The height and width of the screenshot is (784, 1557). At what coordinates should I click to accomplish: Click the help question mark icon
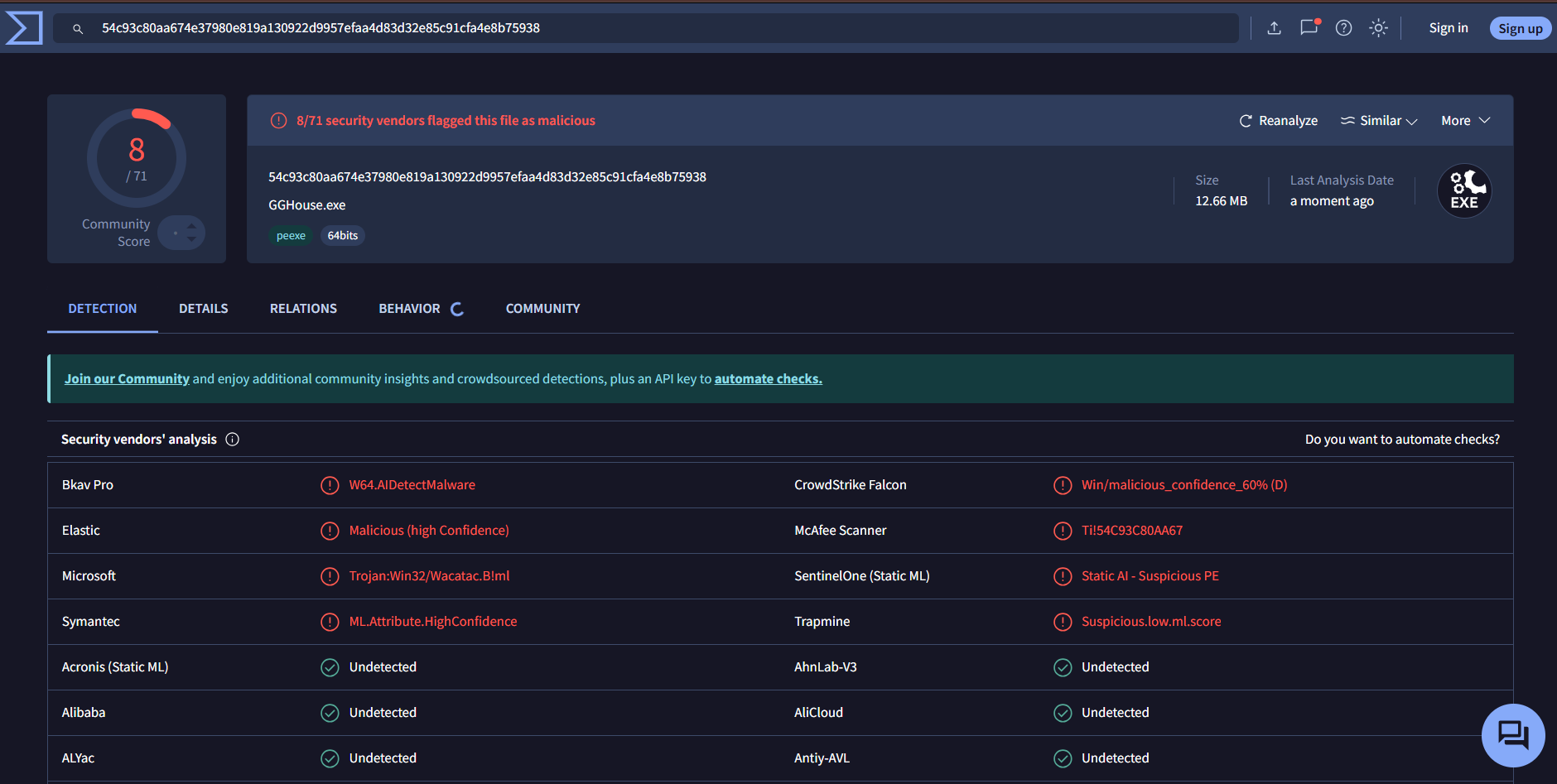[x=1343, y=27]
